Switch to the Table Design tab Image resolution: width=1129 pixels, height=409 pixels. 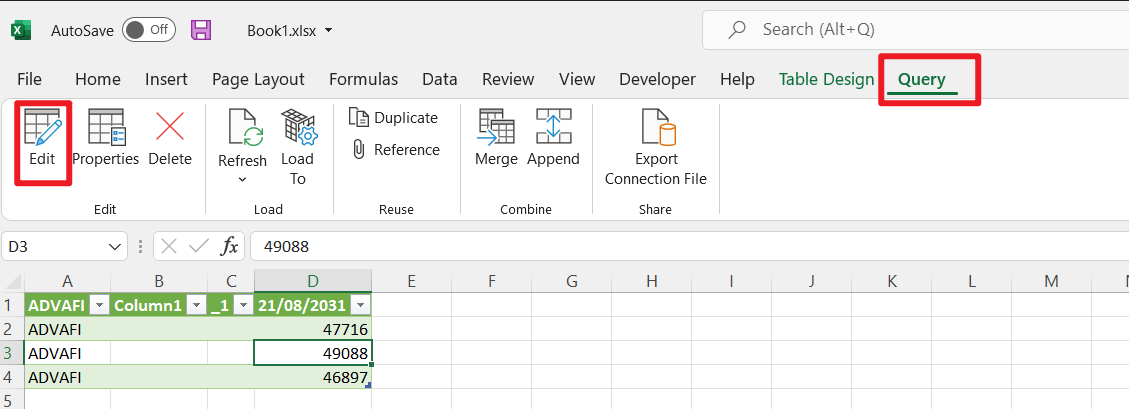coord(826,79)
